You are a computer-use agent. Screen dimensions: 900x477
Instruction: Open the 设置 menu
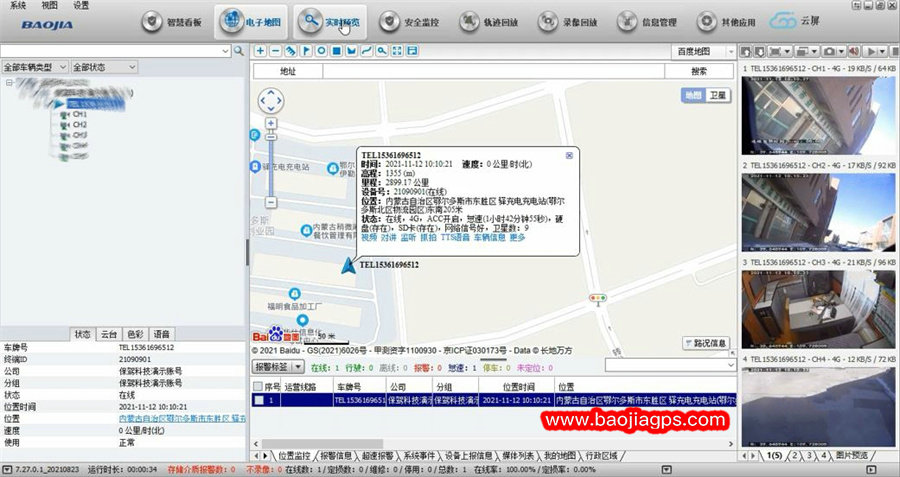pyautogui.click(x=81, y=5)
